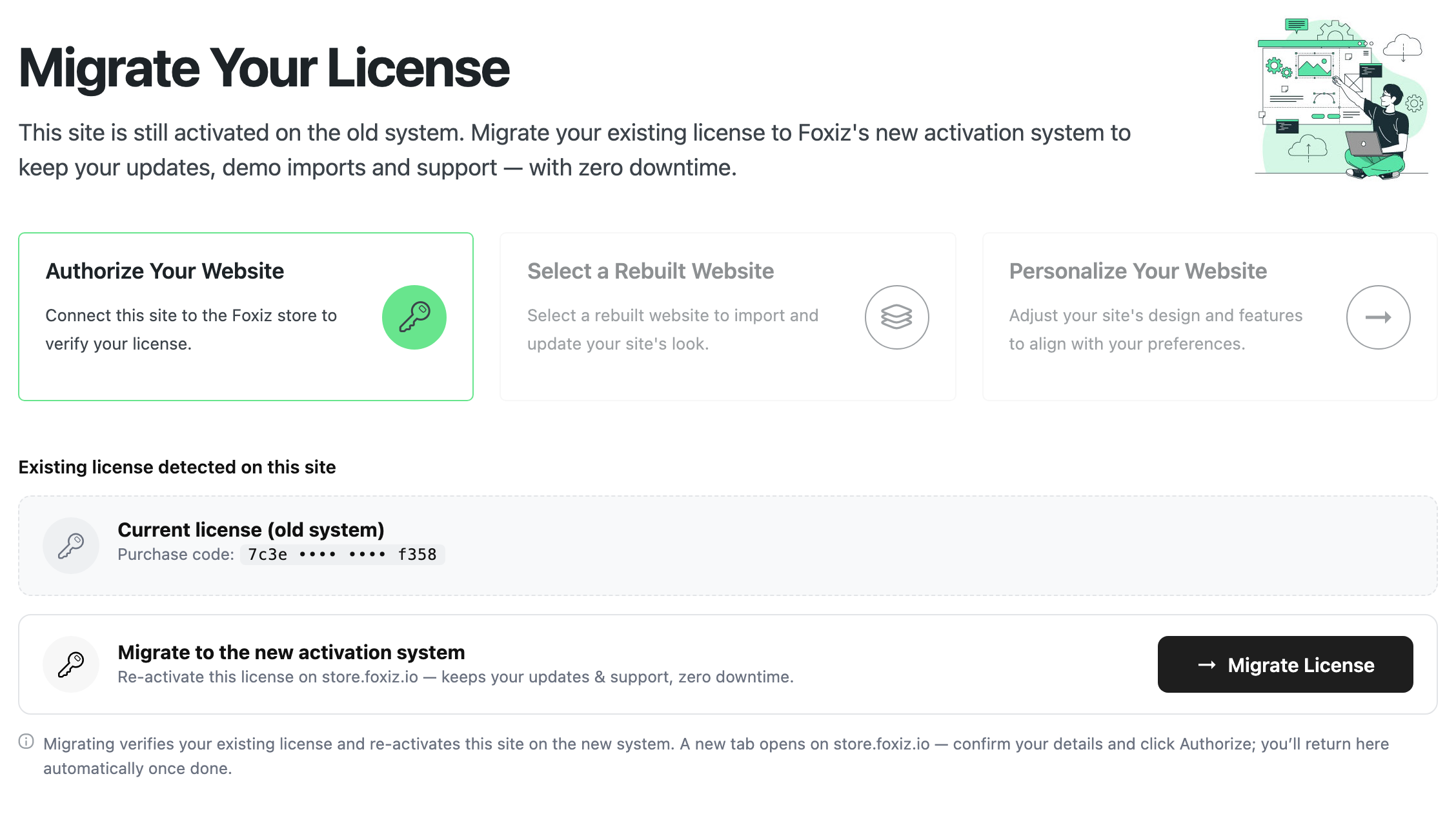The height and width of the screenshot is (814, 1456).
Task: Click Existing license detected on this site
Action: [x=177, y=467]
